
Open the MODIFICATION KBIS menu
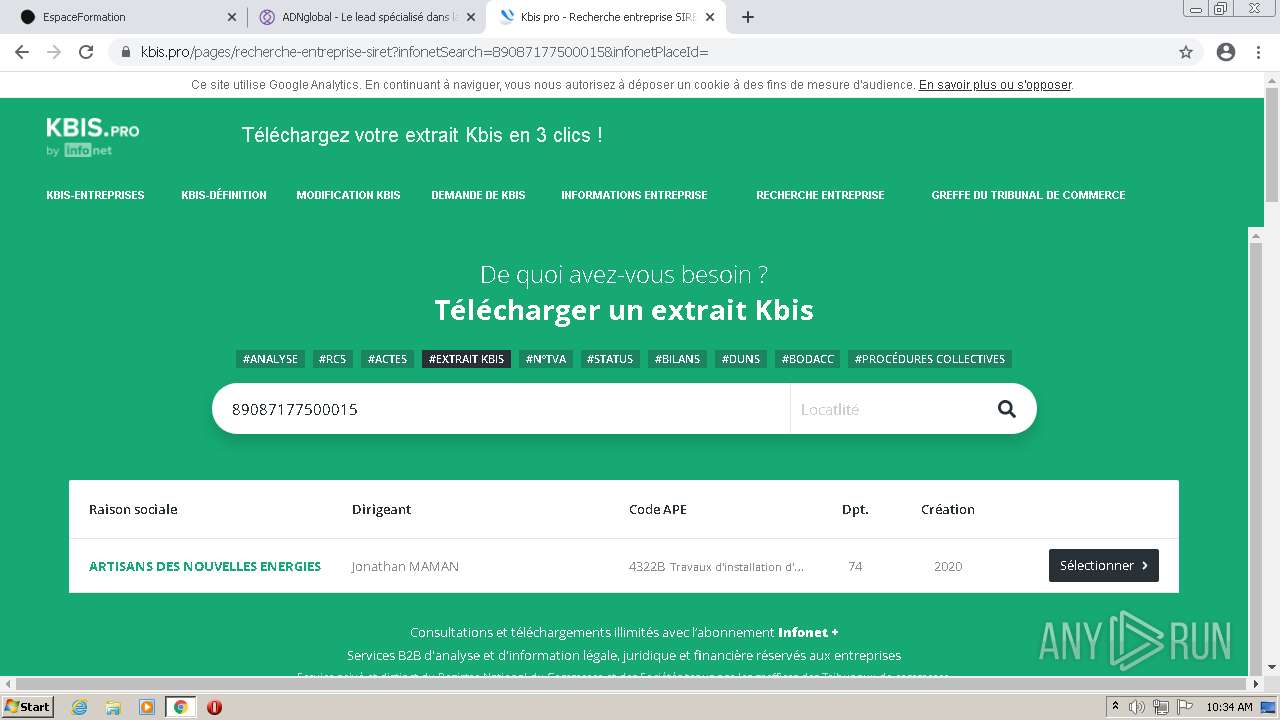(x=348, y=195)
